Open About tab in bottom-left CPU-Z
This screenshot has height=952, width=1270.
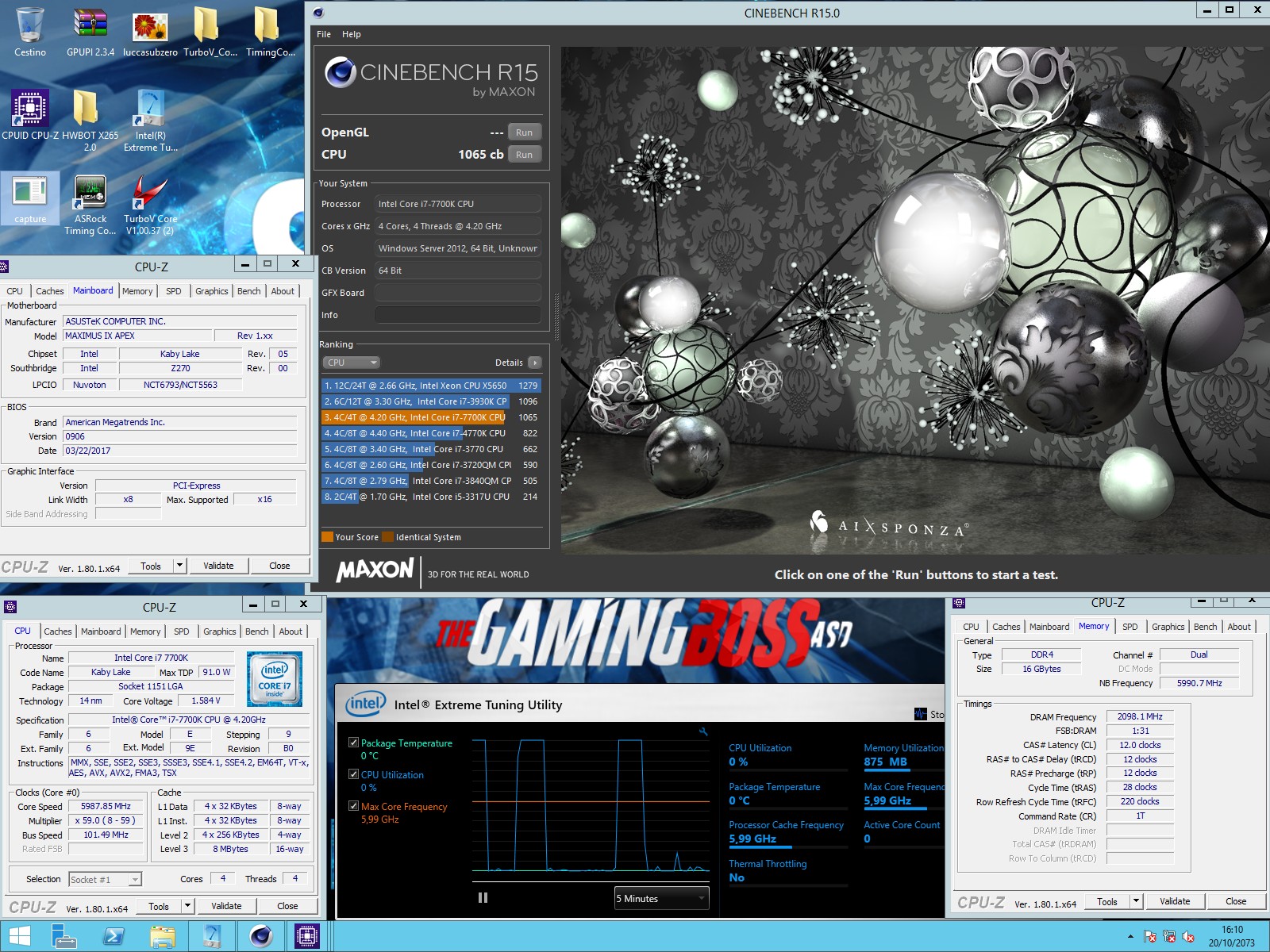(x=291, y=631)
